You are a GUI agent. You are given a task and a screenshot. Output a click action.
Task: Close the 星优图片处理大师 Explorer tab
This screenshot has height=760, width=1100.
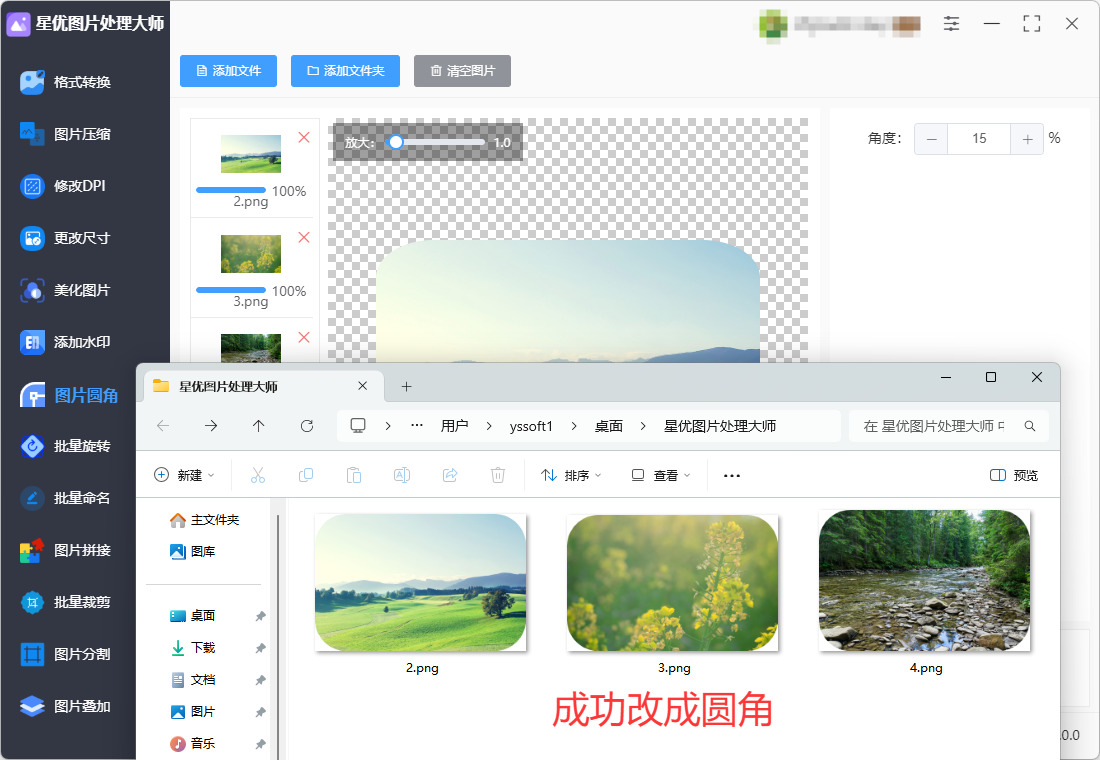363,386
